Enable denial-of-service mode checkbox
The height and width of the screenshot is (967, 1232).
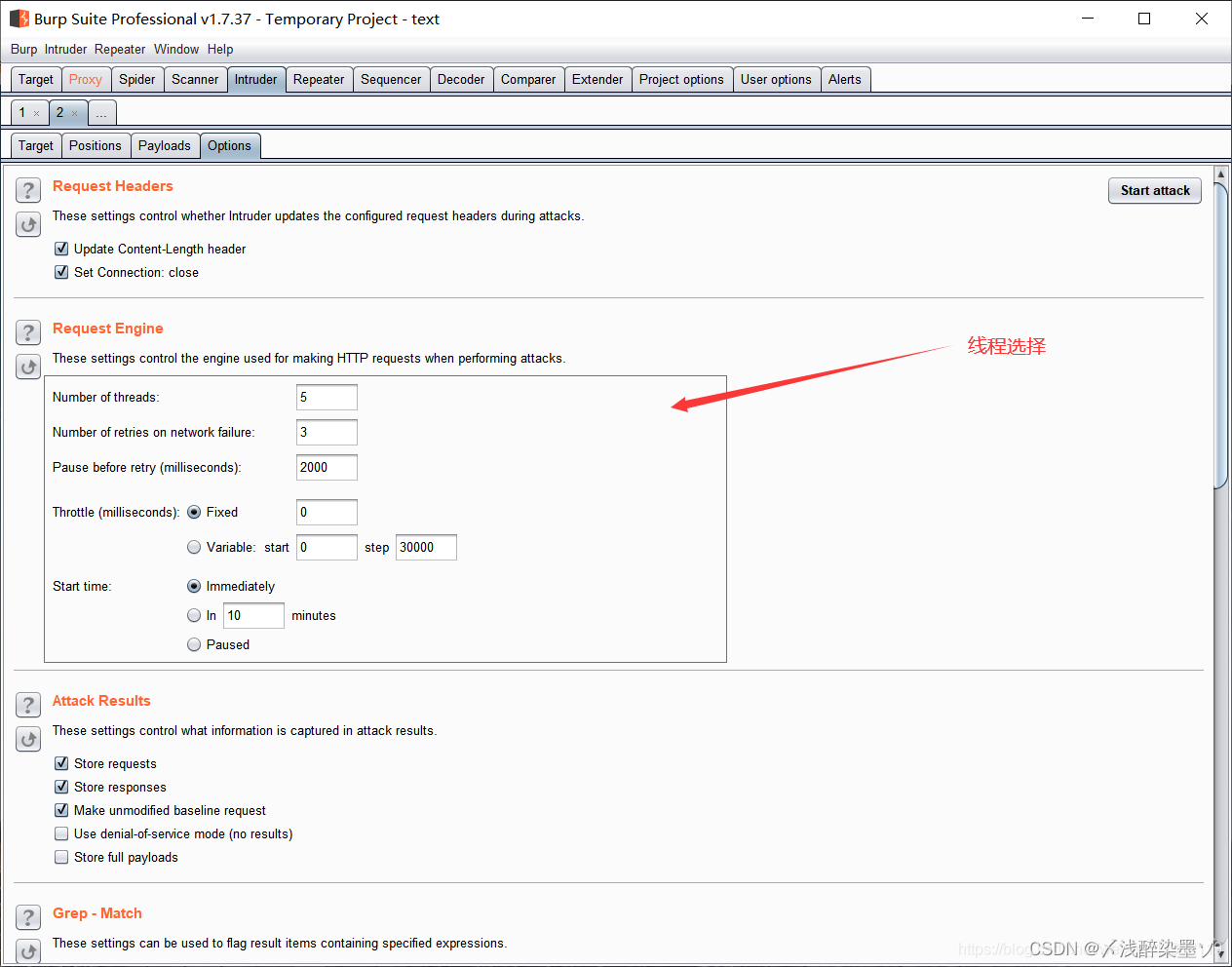click(x=61, y=833)
